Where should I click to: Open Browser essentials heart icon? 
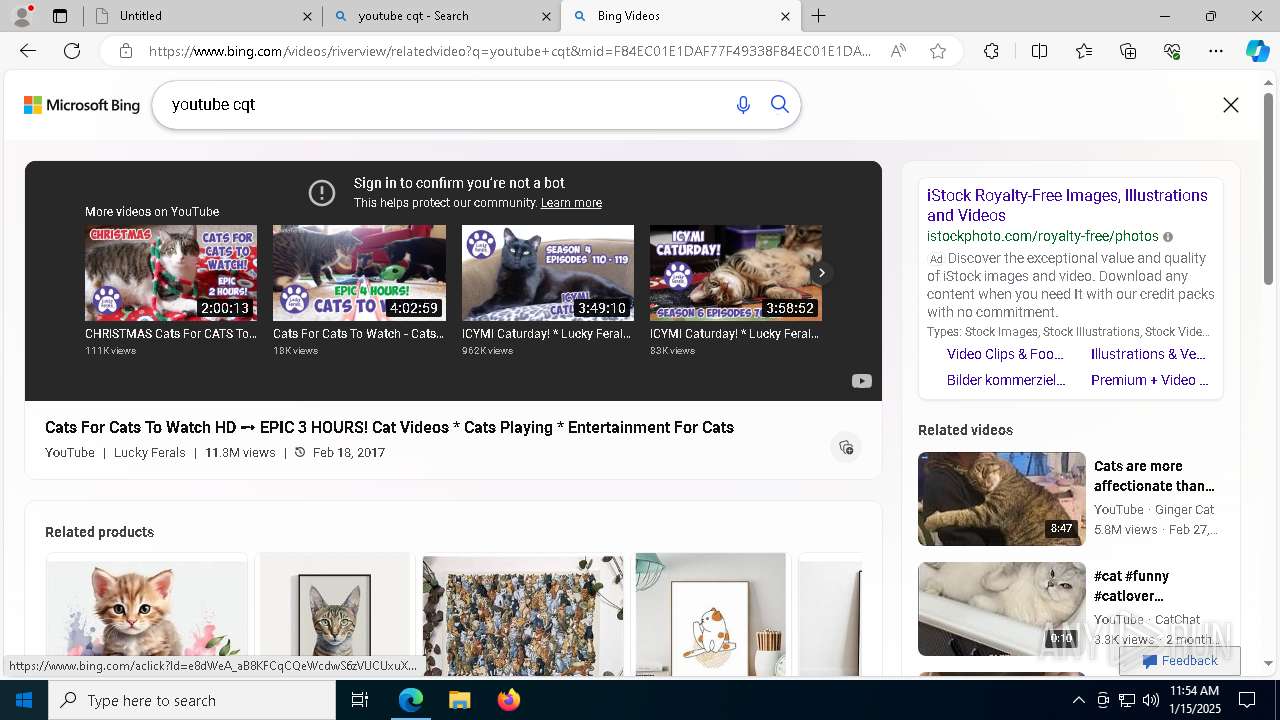1172,51
